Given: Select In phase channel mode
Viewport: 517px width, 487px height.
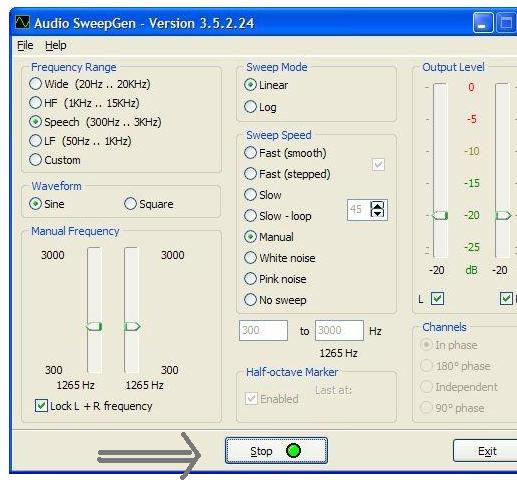Looking at the screenshot, I should [449, 345].
